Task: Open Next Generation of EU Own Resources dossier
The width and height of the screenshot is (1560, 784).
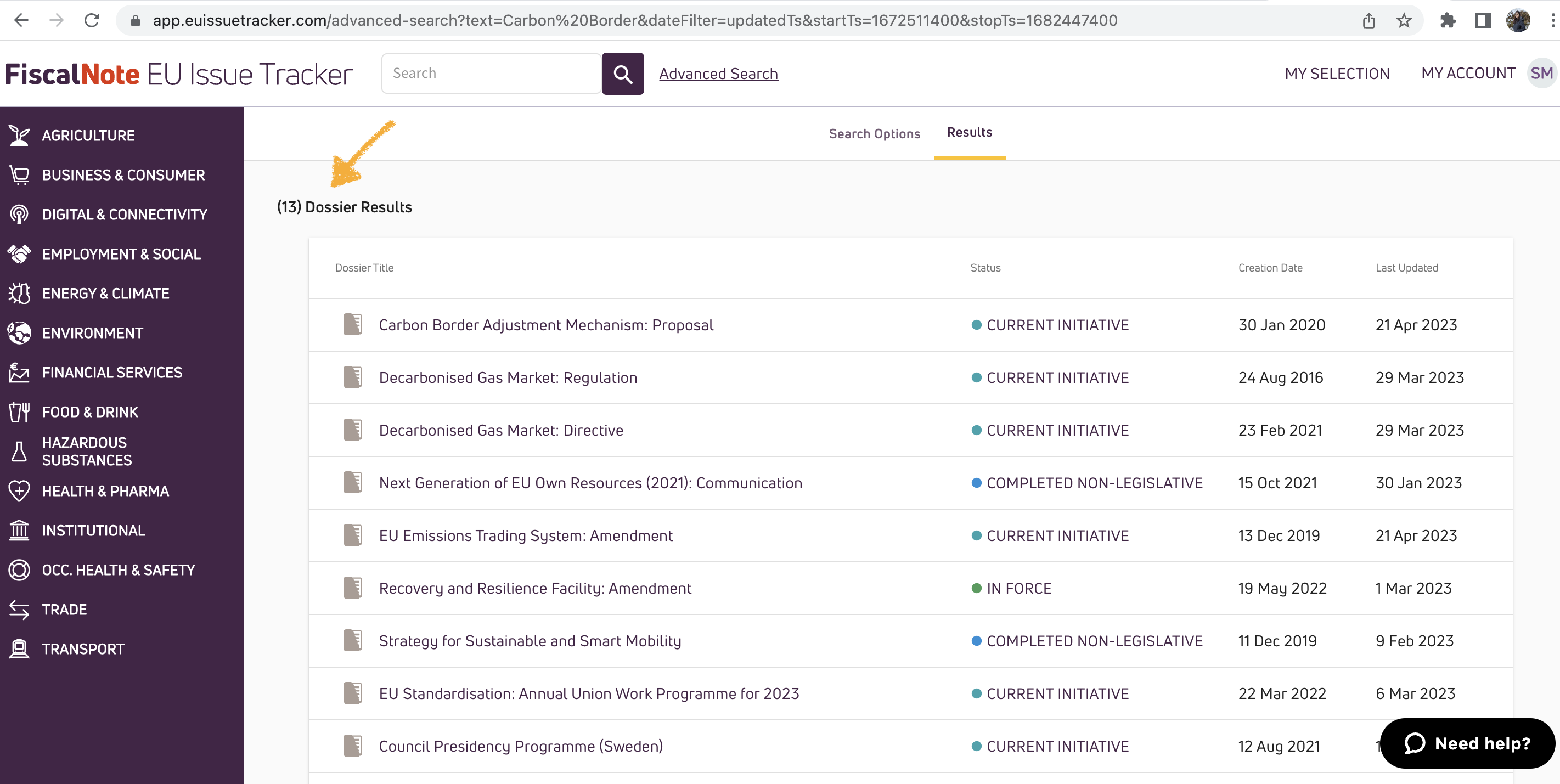Action: [x=590, y=483]
